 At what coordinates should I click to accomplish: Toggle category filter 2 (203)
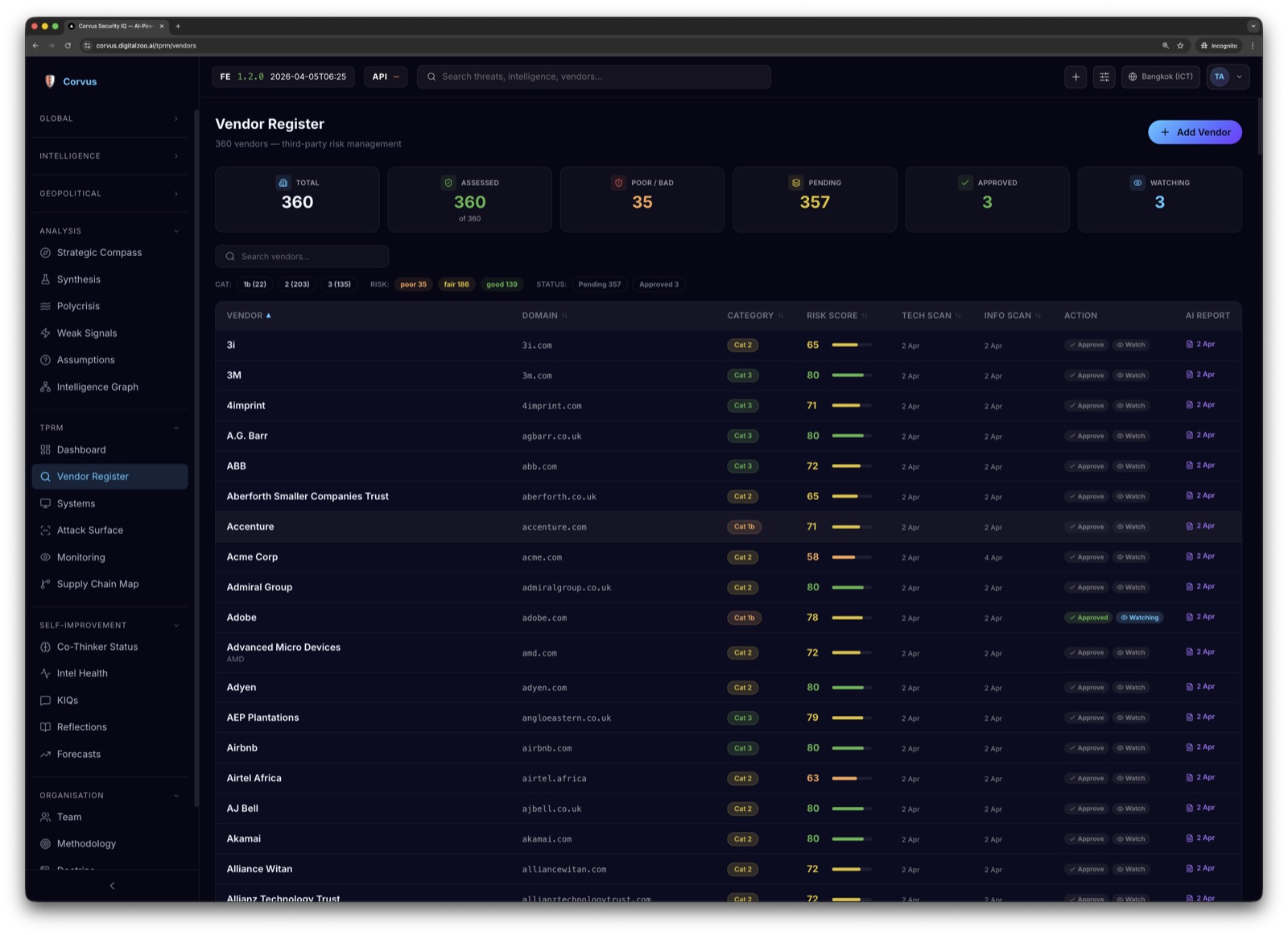pyautogui.click(x=297, y=284)
